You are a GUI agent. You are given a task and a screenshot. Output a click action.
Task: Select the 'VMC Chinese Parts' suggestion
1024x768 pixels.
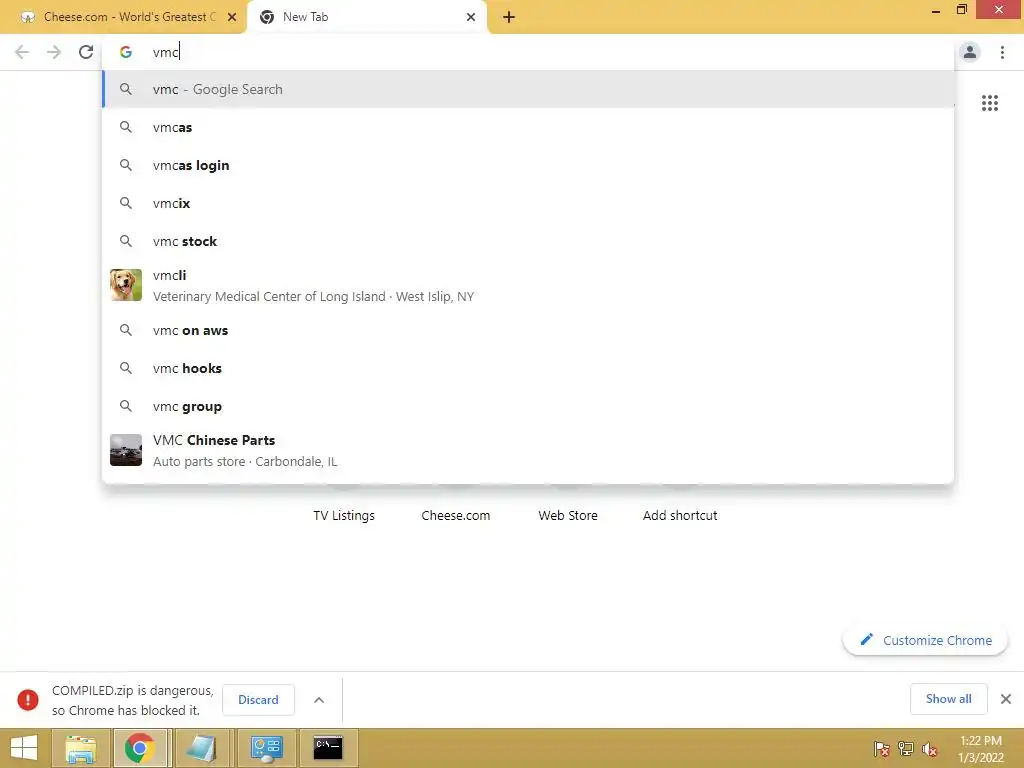(x=528, y=450)
